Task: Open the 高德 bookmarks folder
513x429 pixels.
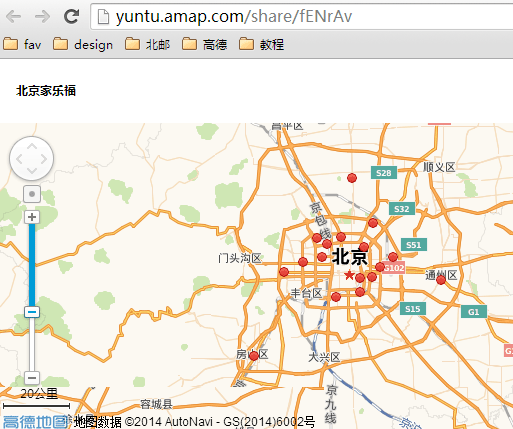Action: pos(205,44)
